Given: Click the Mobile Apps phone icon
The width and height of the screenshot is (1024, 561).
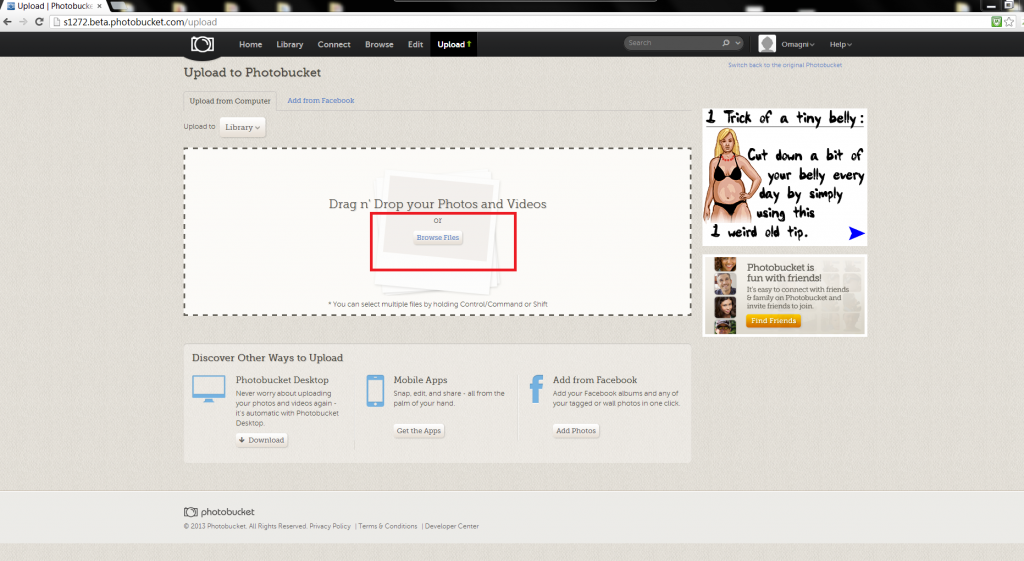Looking at the screenshot, I should (x=376, y=391).
